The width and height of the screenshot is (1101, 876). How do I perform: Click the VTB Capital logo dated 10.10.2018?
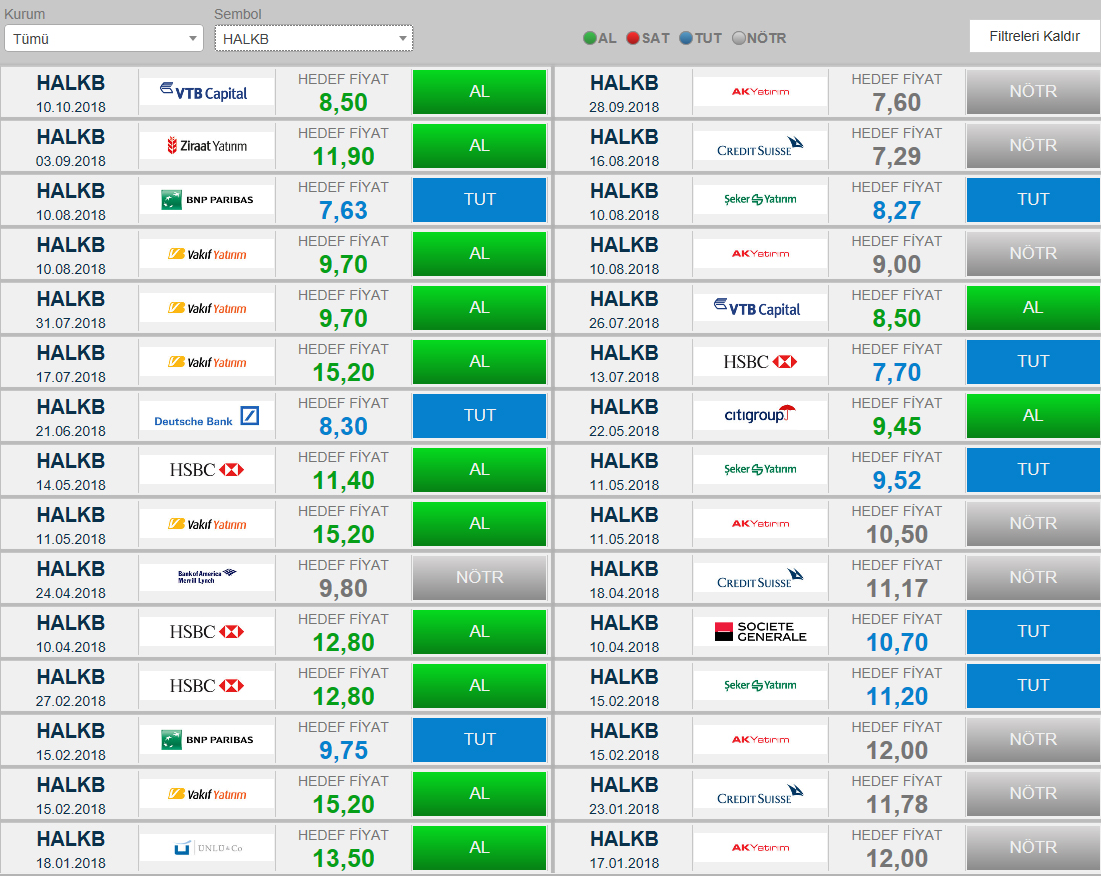pyautogui.click(x=206, y=92)
